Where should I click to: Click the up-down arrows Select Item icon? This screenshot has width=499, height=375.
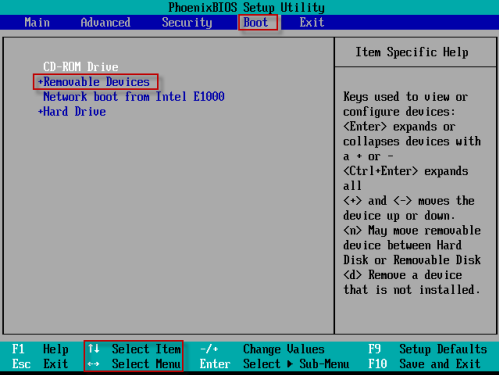94,349
